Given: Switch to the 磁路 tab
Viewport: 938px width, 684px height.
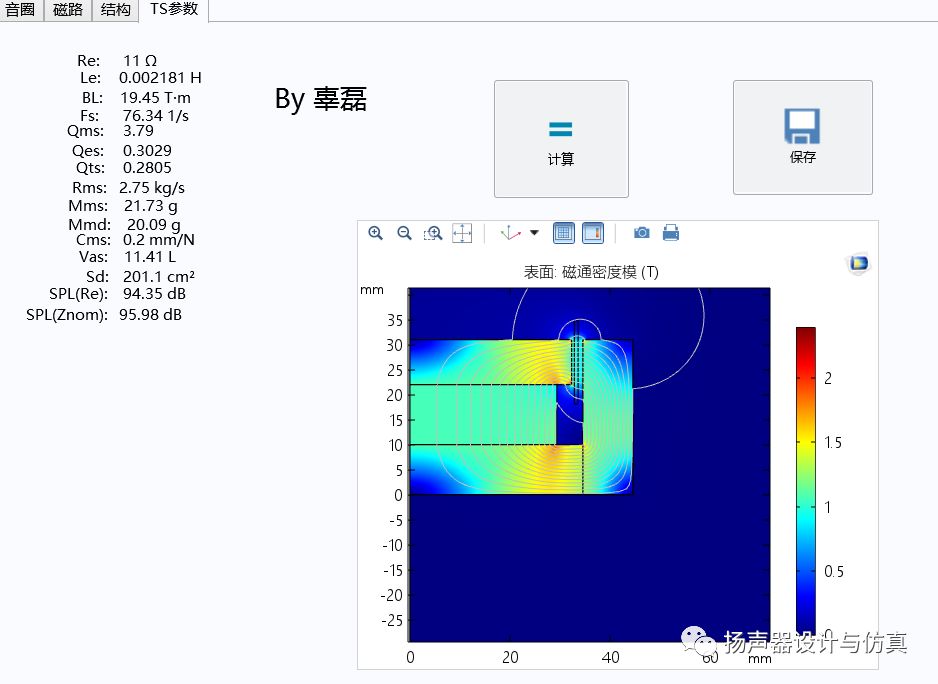Looking at the screenshot, I should (x=68, y=10).
